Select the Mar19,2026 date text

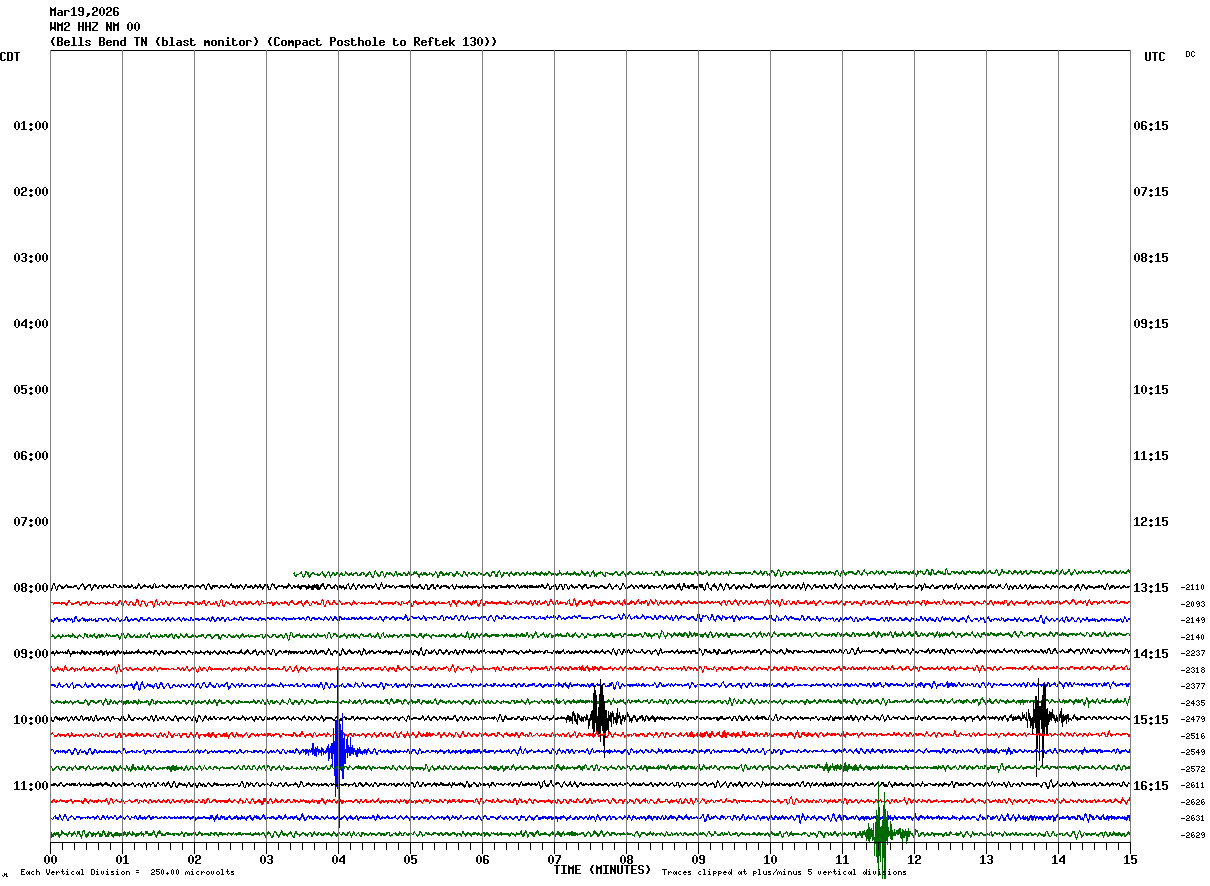[x=84, y=12]
